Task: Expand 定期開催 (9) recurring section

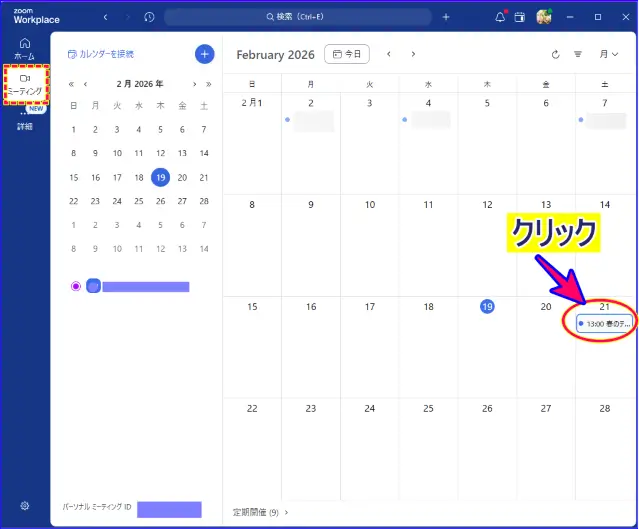Action: (x=260, y=512)
